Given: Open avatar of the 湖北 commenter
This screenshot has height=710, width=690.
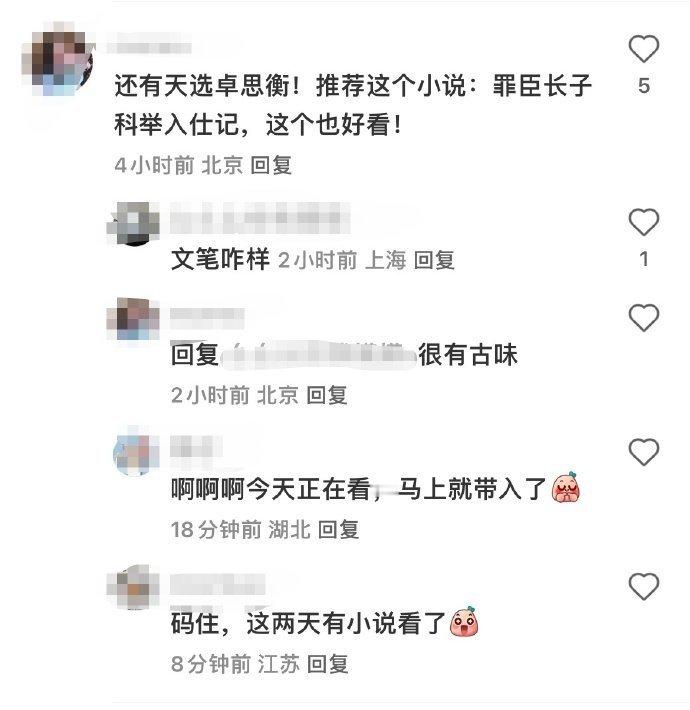Looking at the screenshot, I should pyautogui.click(x=136, y=453).
